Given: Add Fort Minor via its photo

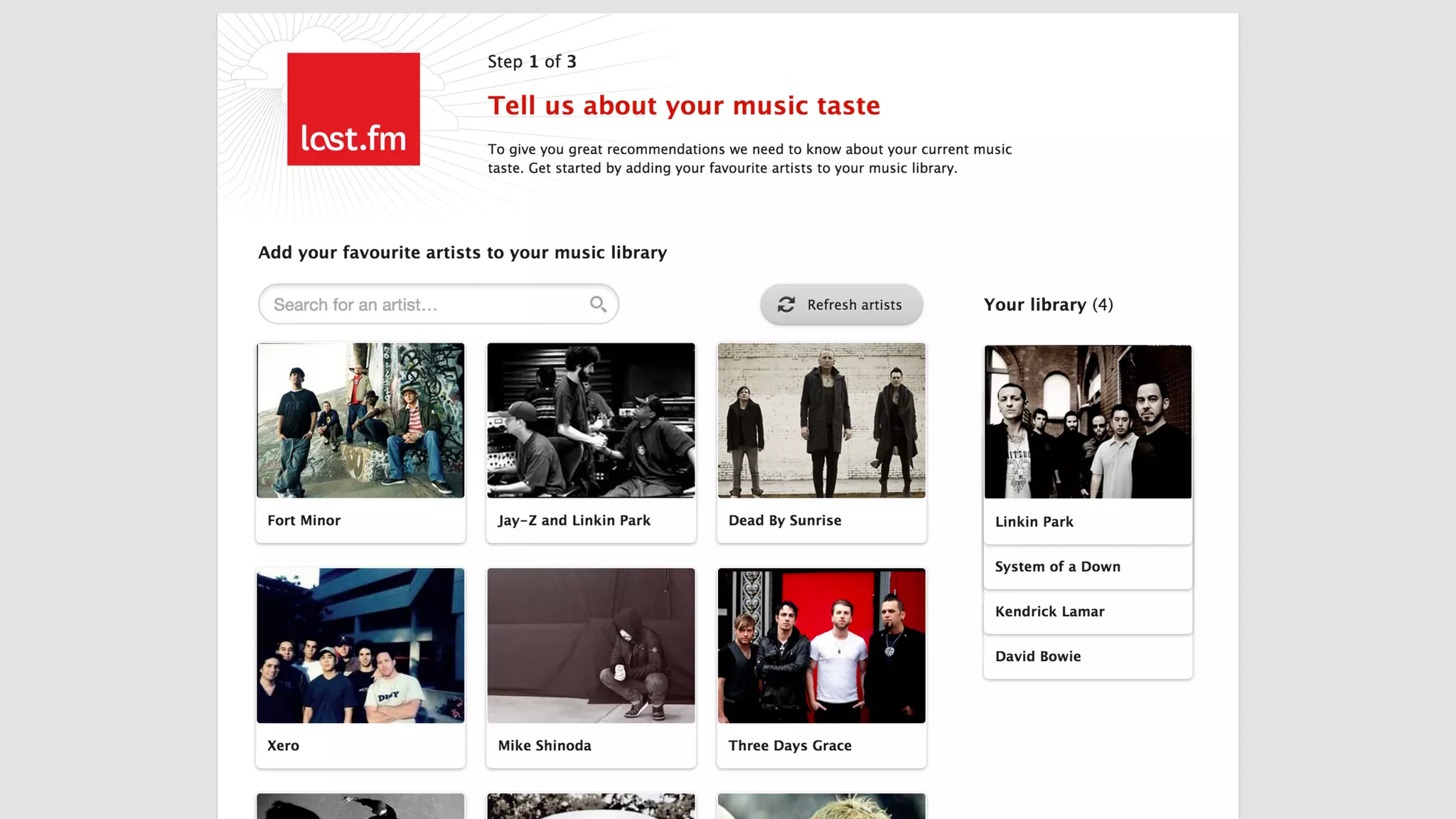Looking at the screenshot, I should [x=360, y=420].
